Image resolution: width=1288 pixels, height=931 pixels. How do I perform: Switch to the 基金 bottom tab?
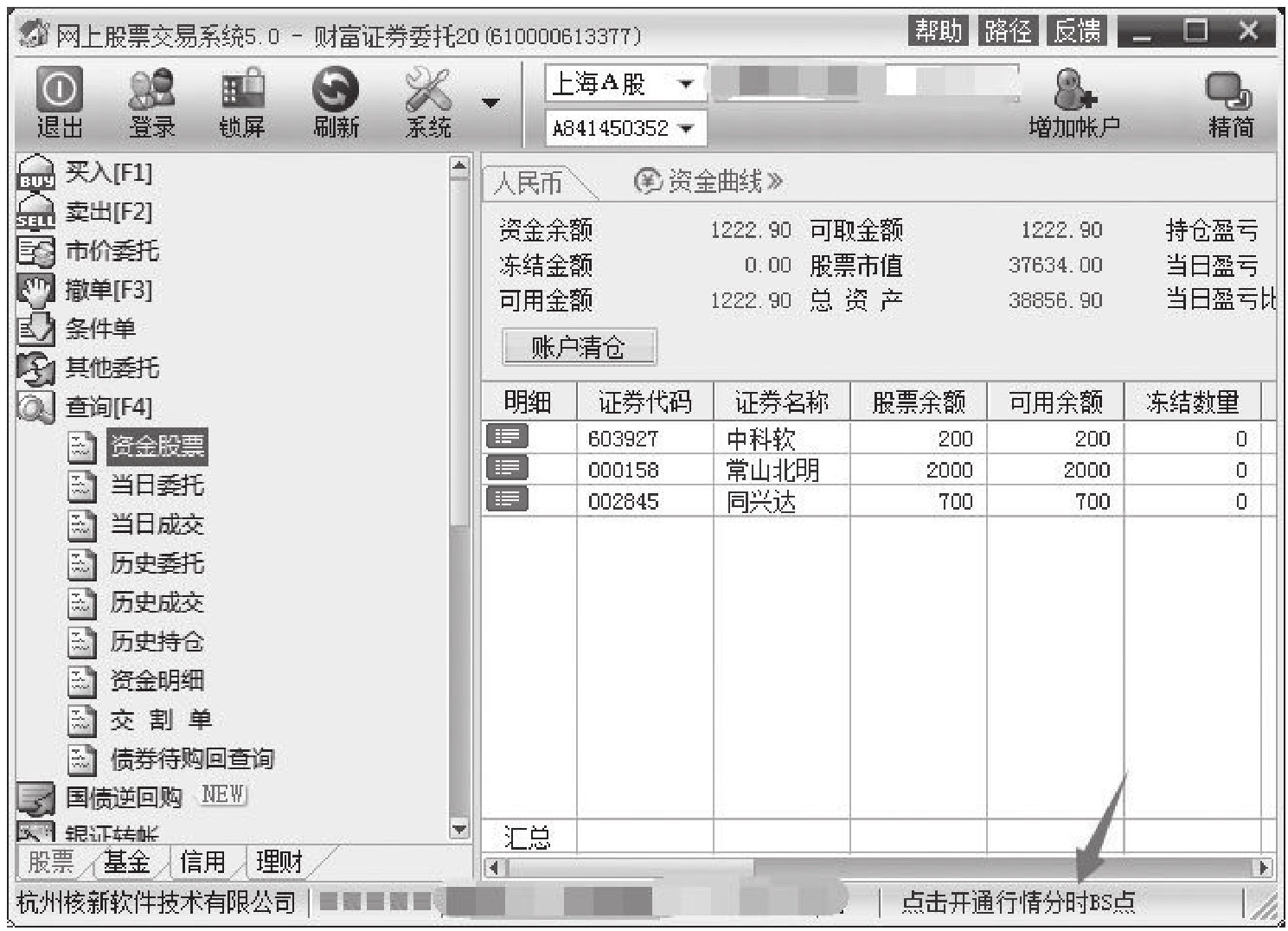(126, 862)
